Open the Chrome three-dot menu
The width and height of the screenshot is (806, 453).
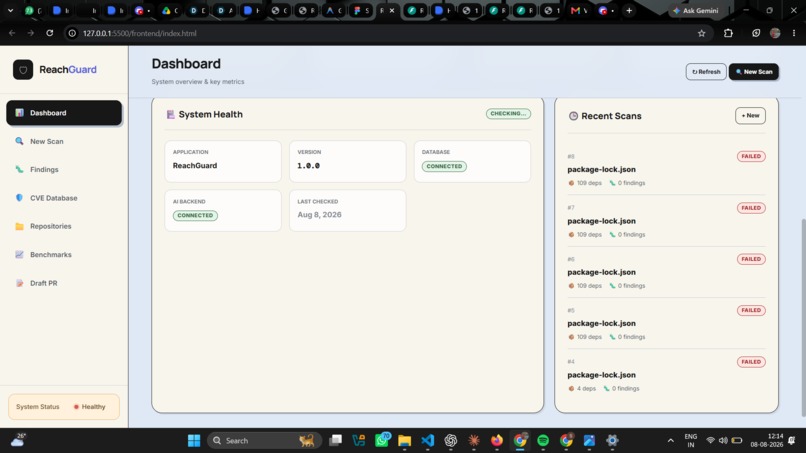(x=794, y=33)
